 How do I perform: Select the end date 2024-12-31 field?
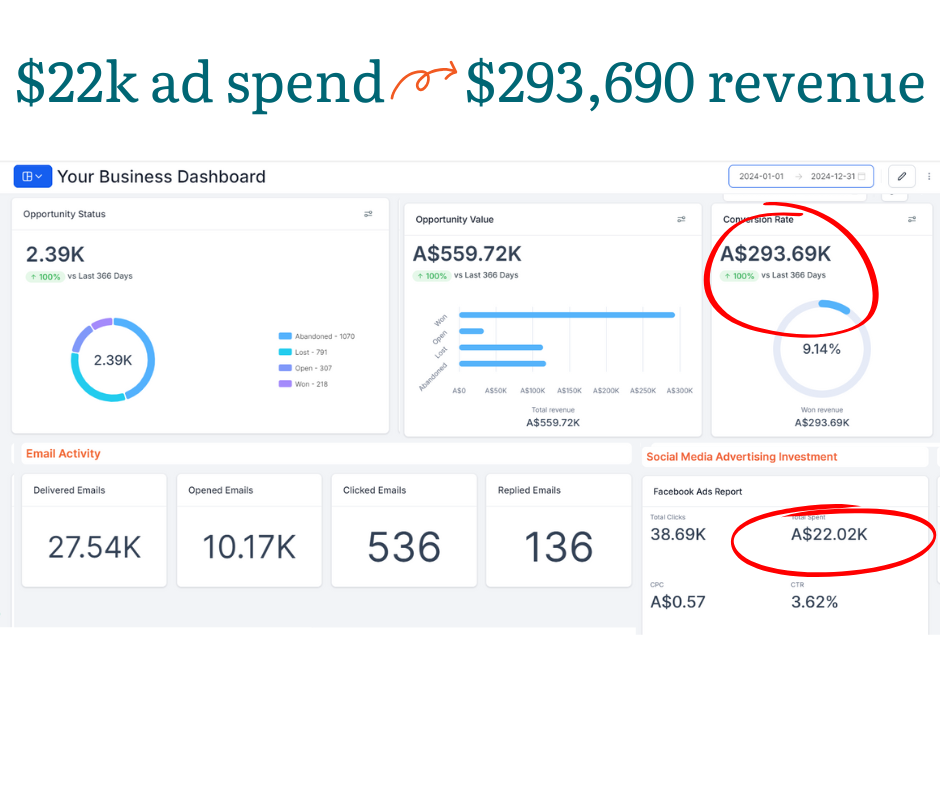click(832, 177)
